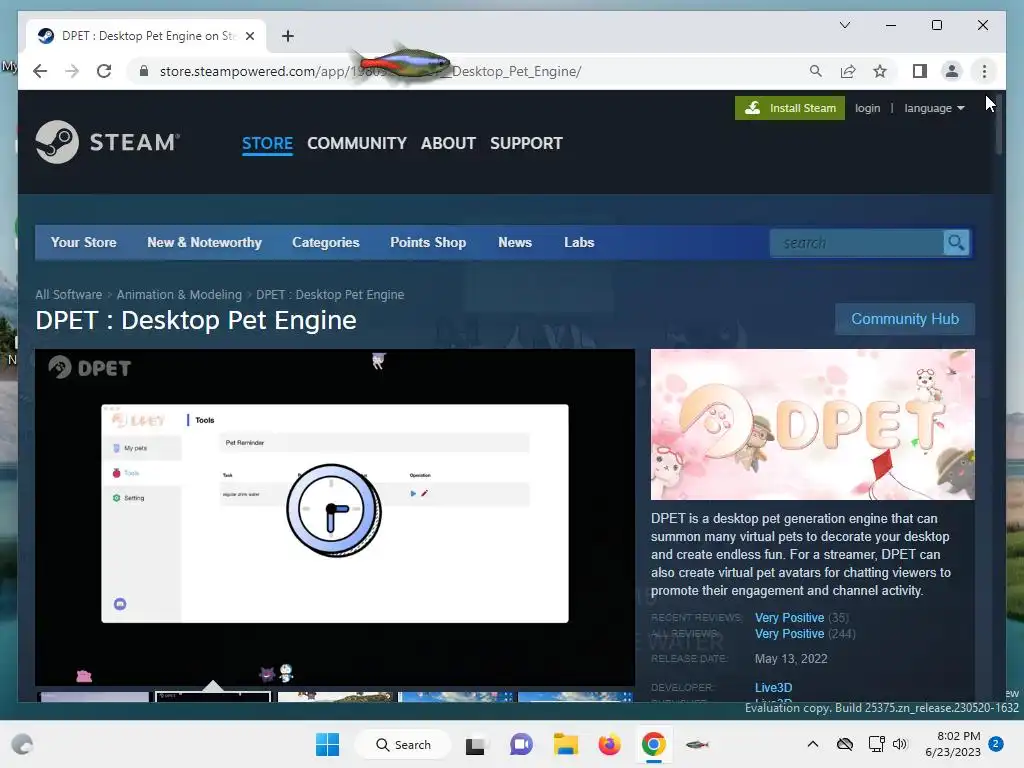Screen dimensions: 1024x768
Task: Open the Community Hub button
Action: point(904,319)
